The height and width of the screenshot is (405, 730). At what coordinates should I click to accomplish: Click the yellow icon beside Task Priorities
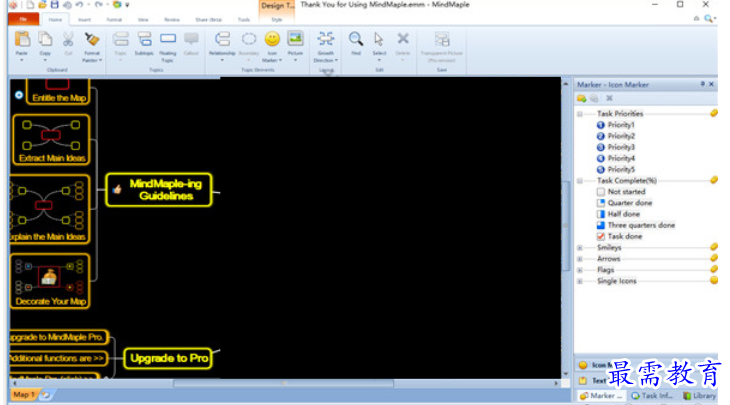[713, 113]
